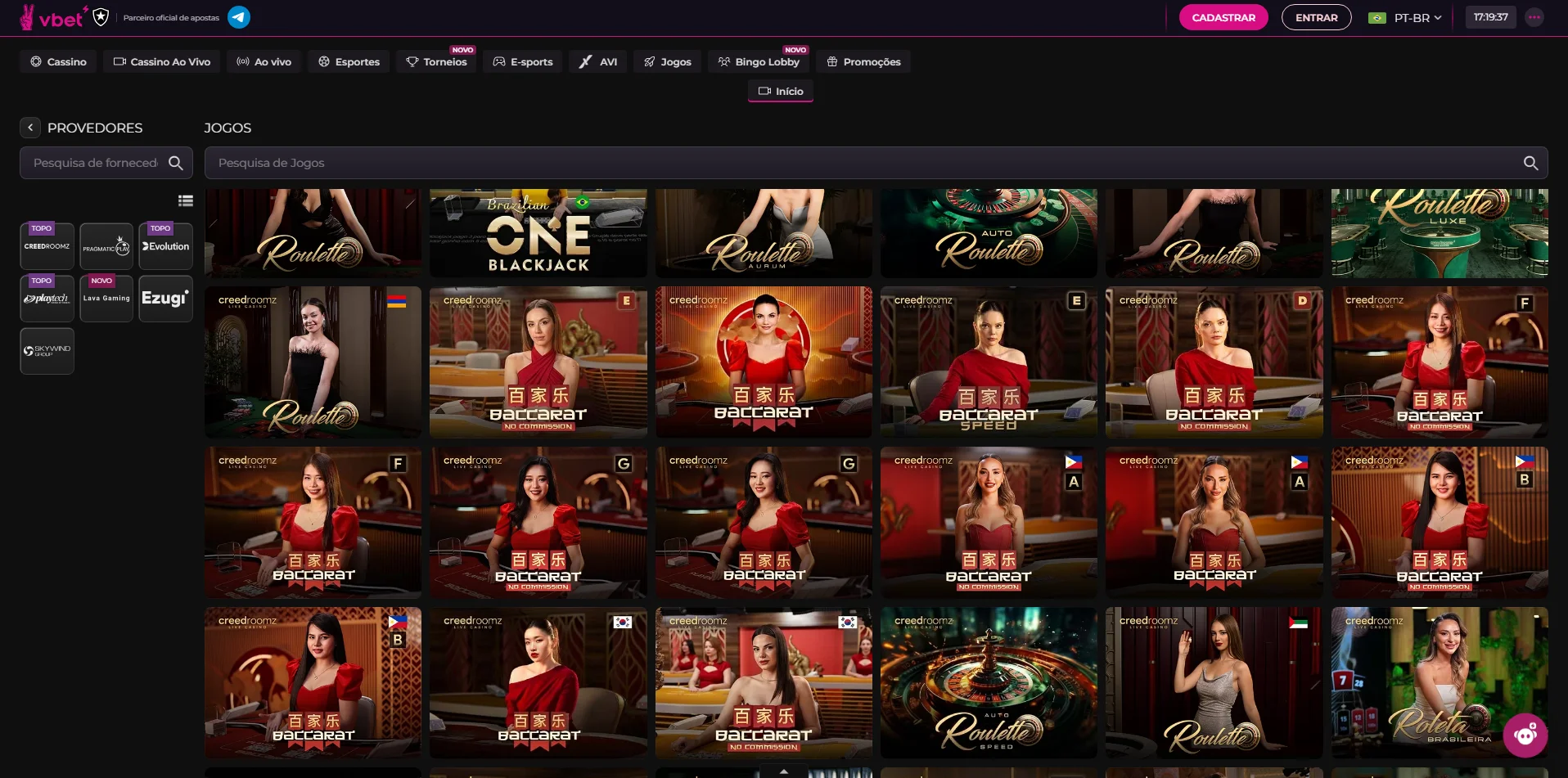This screenshot has height=778, width=1568.
Task: Open the Promoções menu
Action: [x=863, y=61]
